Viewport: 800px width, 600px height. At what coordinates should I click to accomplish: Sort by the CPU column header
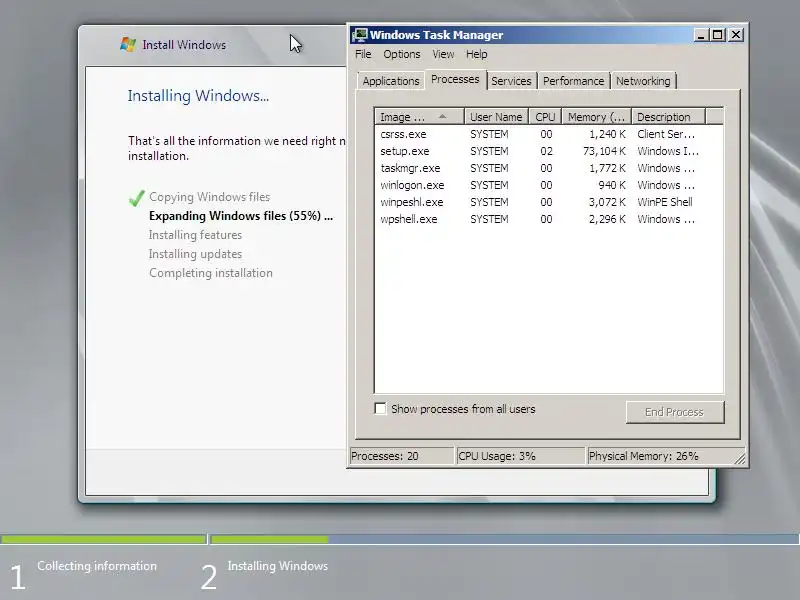click(545, 117)
